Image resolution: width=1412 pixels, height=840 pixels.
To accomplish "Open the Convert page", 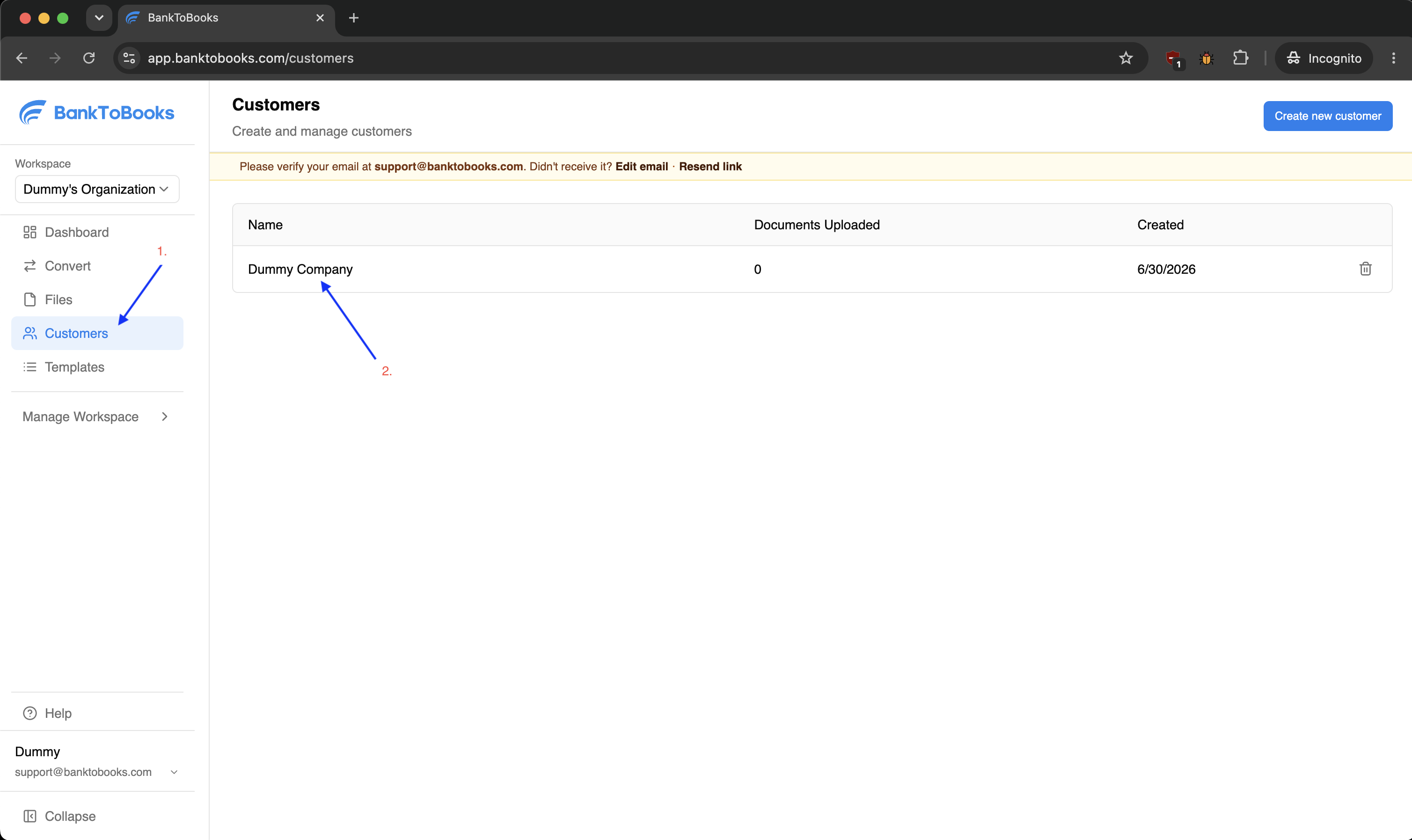I will click(x=97, y=266).
